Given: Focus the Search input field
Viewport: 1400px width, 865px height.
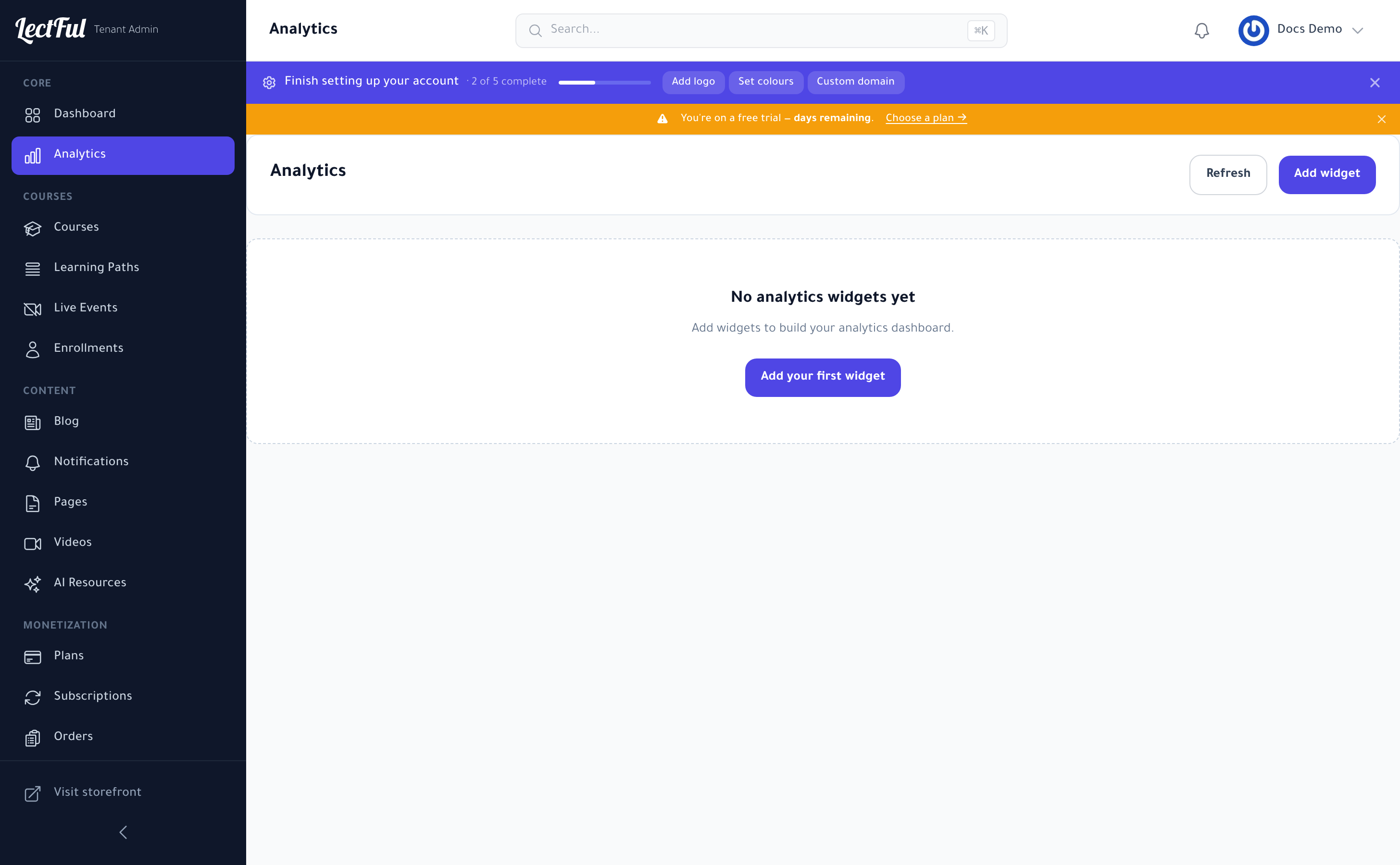Looking at the screenshot, I should 761,30.
